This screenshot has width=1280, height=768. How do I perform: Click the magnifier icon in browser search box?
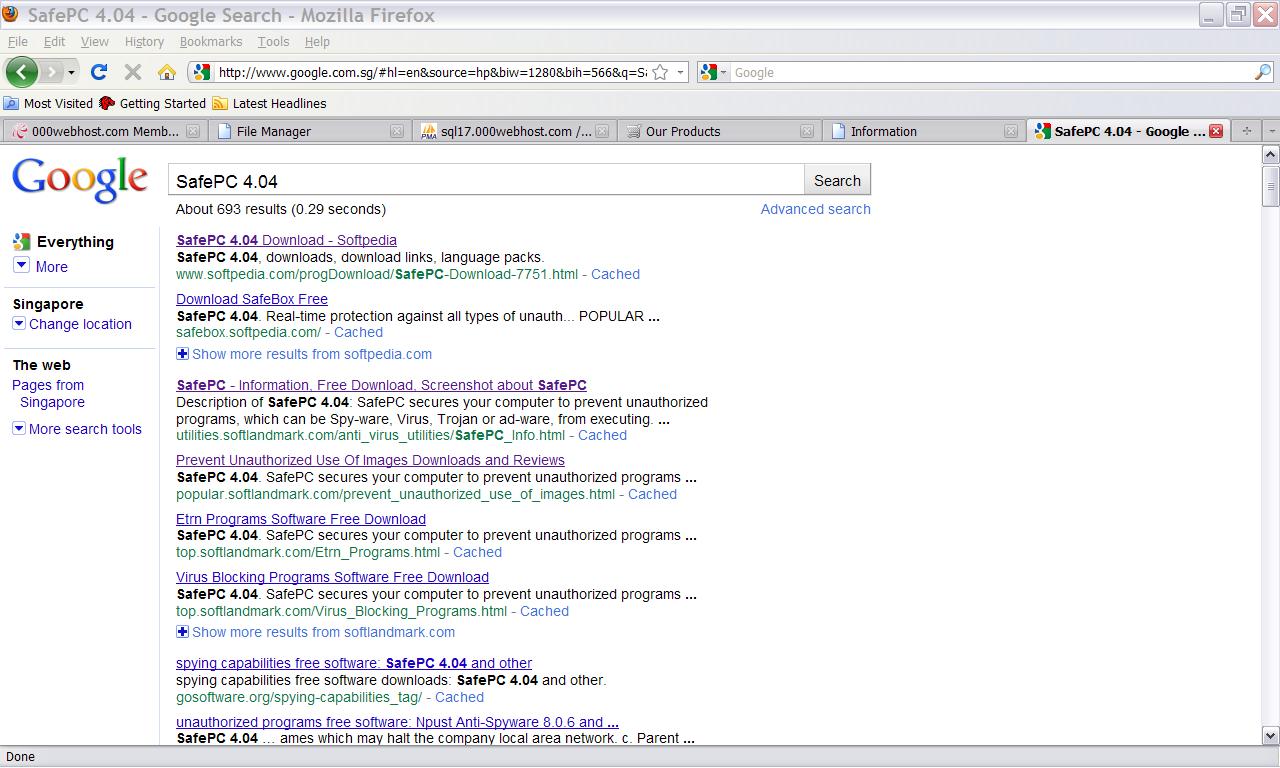tap(1263, 72)
